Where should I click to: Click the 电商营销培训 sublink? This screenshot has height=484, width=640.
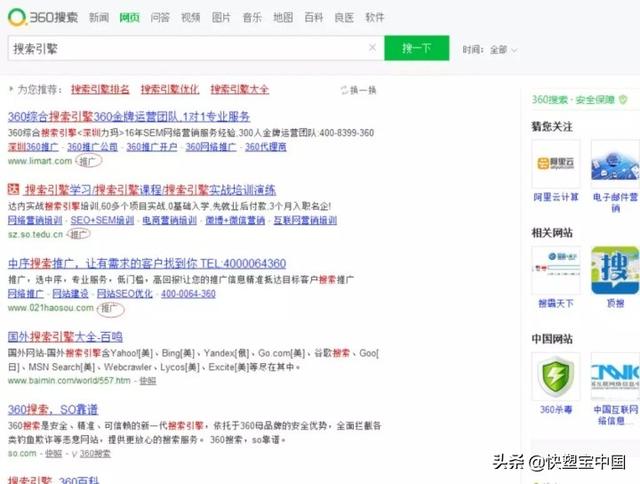[169, 220]
